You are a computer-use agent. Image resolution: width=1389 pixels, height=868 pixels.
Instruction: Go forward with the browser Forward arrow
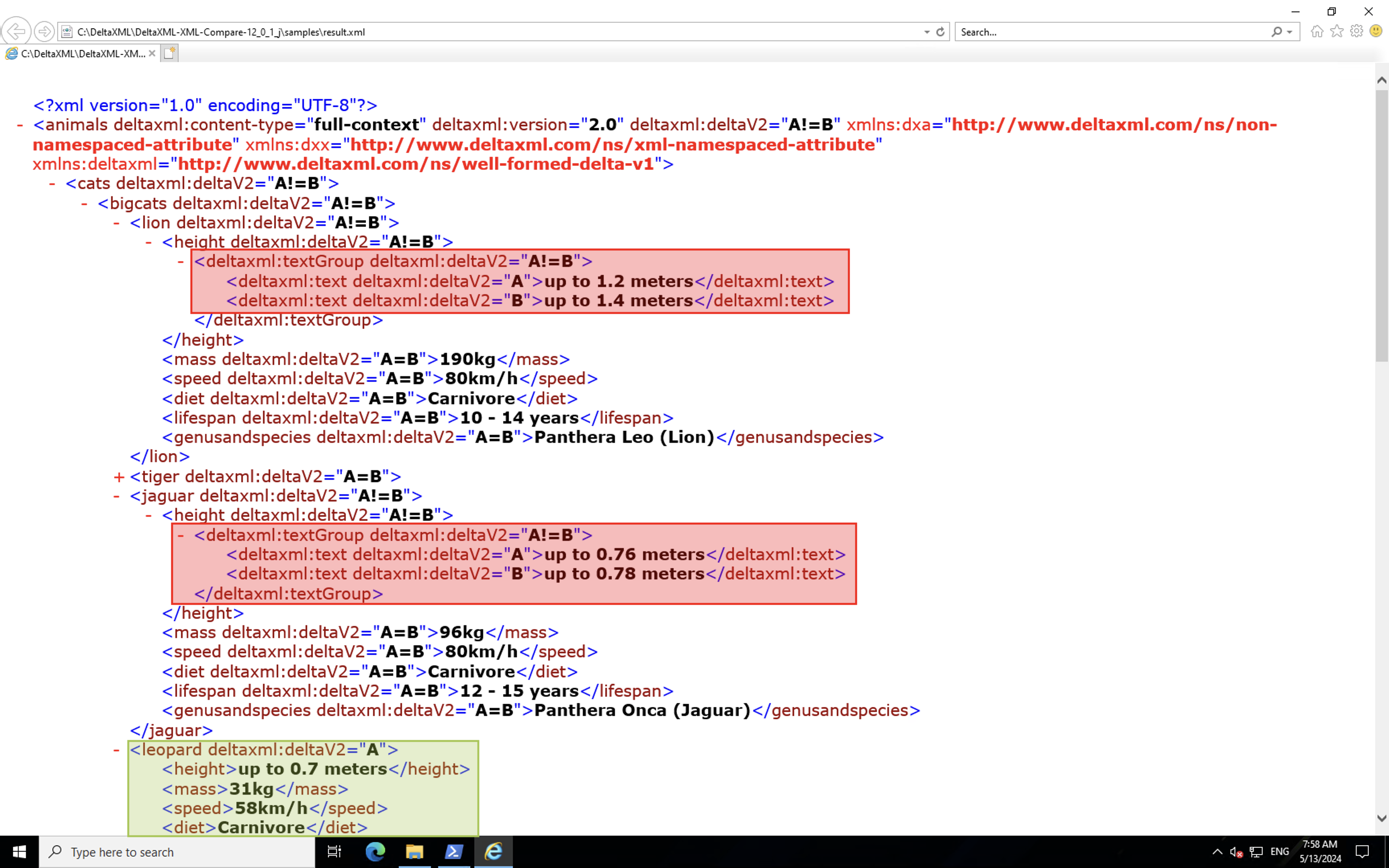pyautogui.click(x=44, y=31)
